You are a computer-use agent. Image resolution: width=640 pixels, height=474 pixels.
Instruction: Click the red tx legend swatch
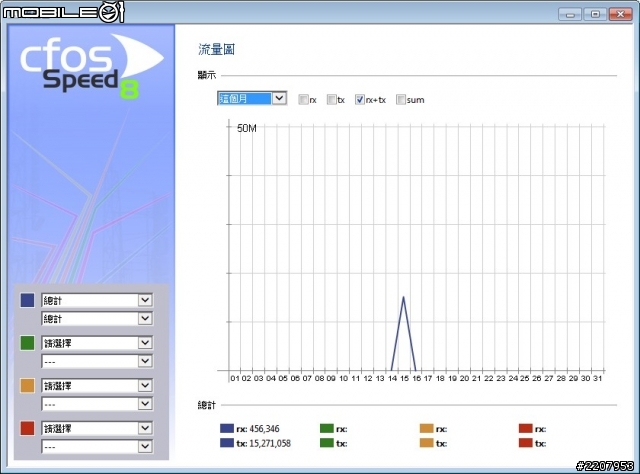coord(526,443)
